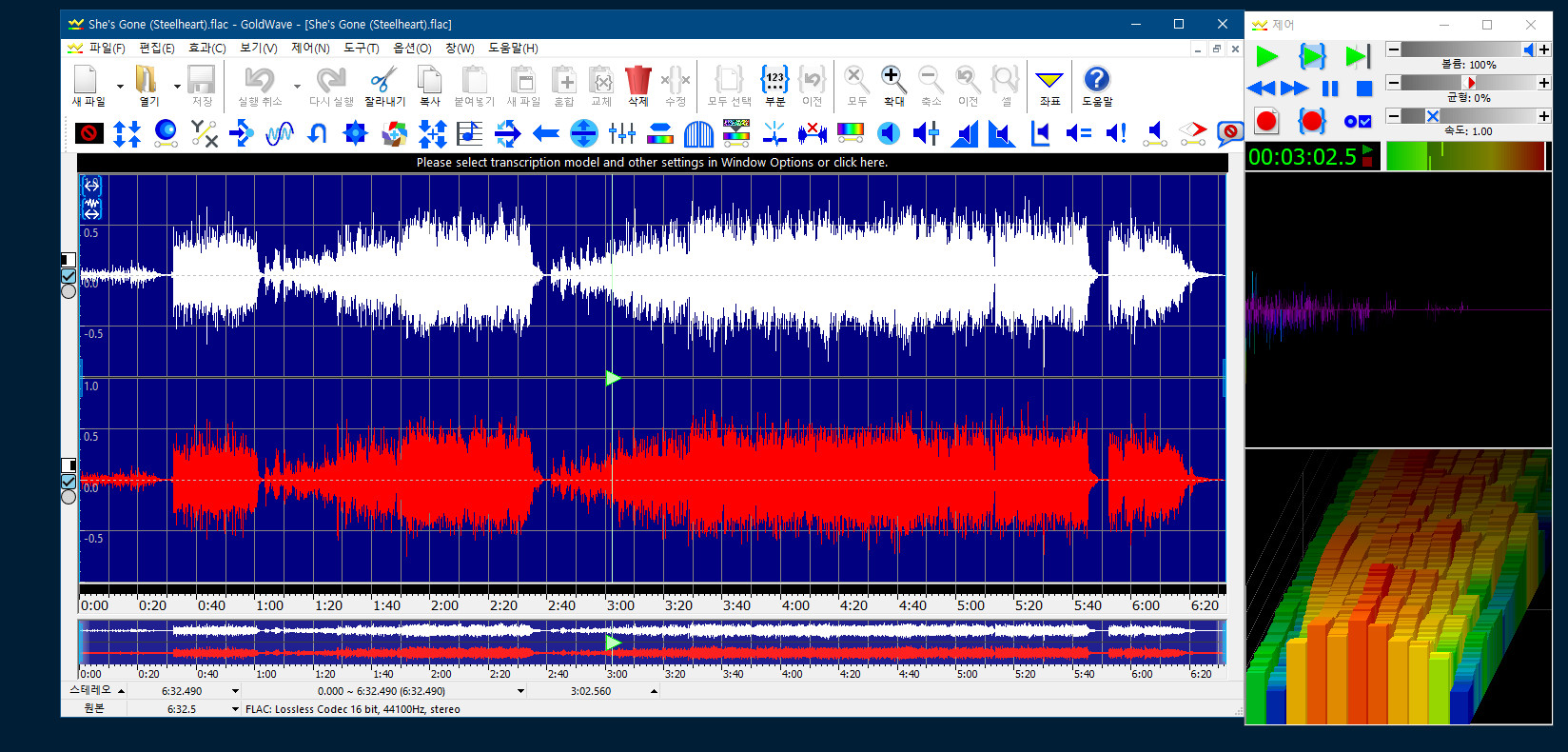Click transcription model settings message bar
1568x752 pixels.
652,163
